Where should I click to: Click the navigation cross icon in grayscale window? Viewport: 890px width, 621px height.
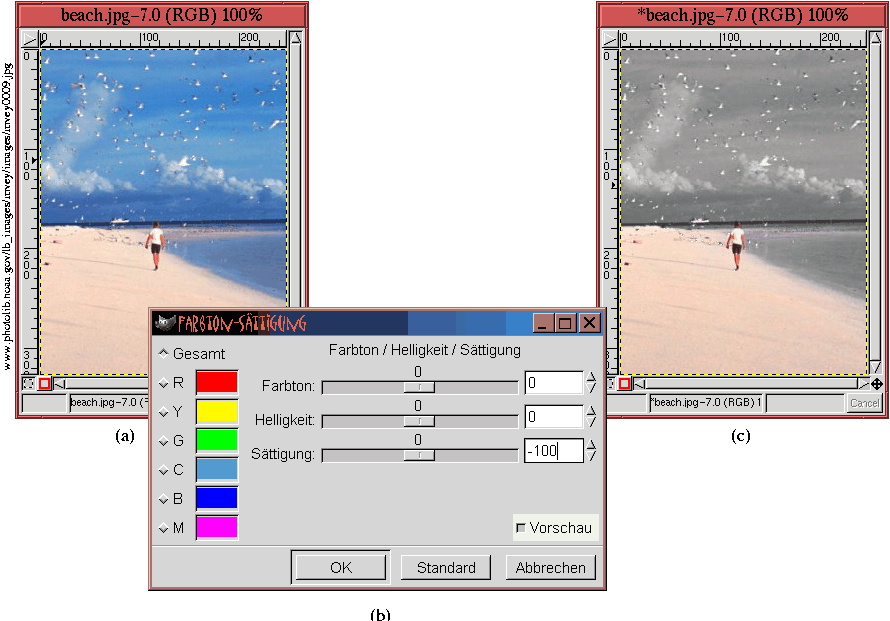coord(877,383)
